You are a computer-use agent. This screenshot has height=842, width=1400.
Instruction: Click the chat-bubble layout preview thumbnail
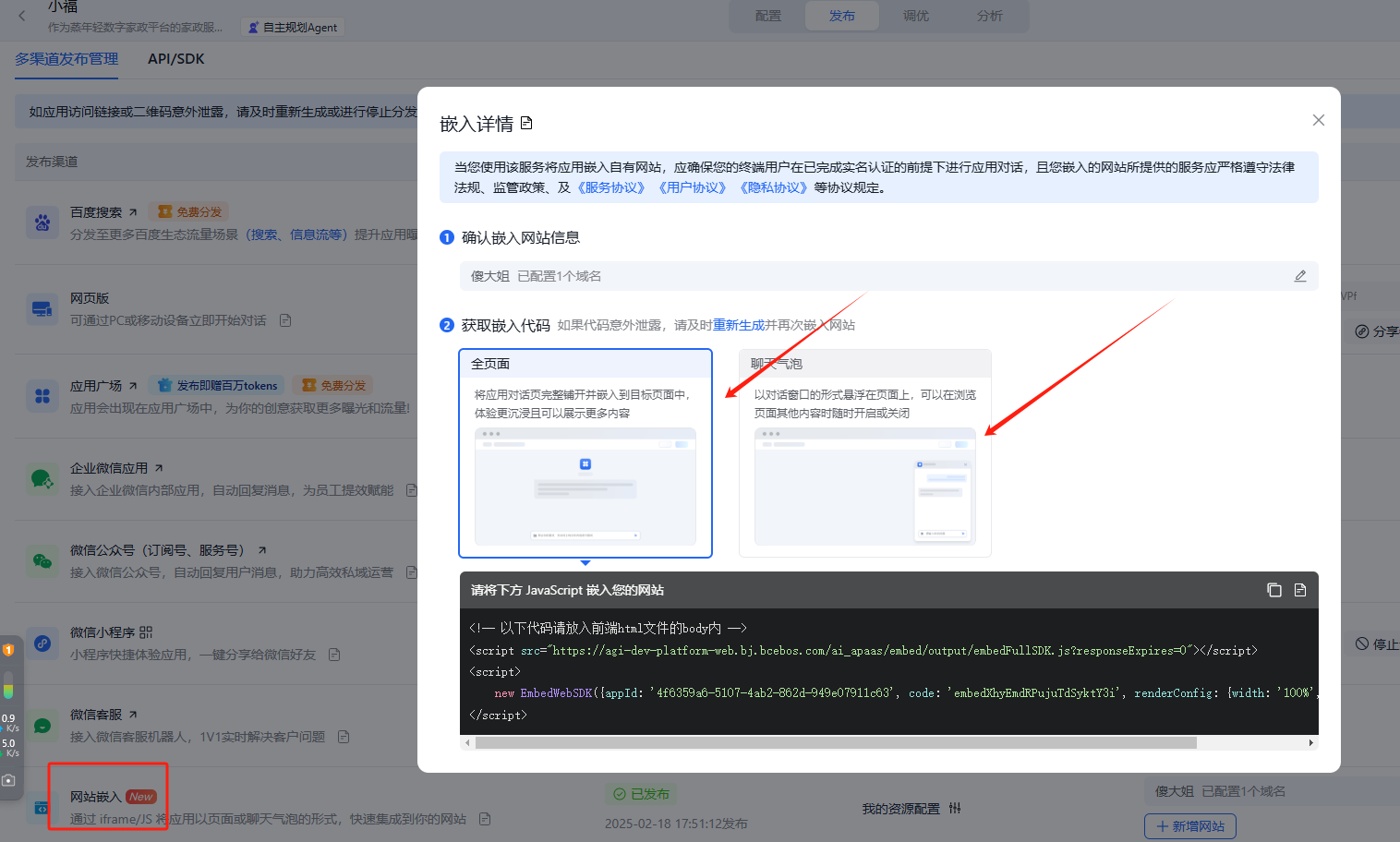point(865,487)
